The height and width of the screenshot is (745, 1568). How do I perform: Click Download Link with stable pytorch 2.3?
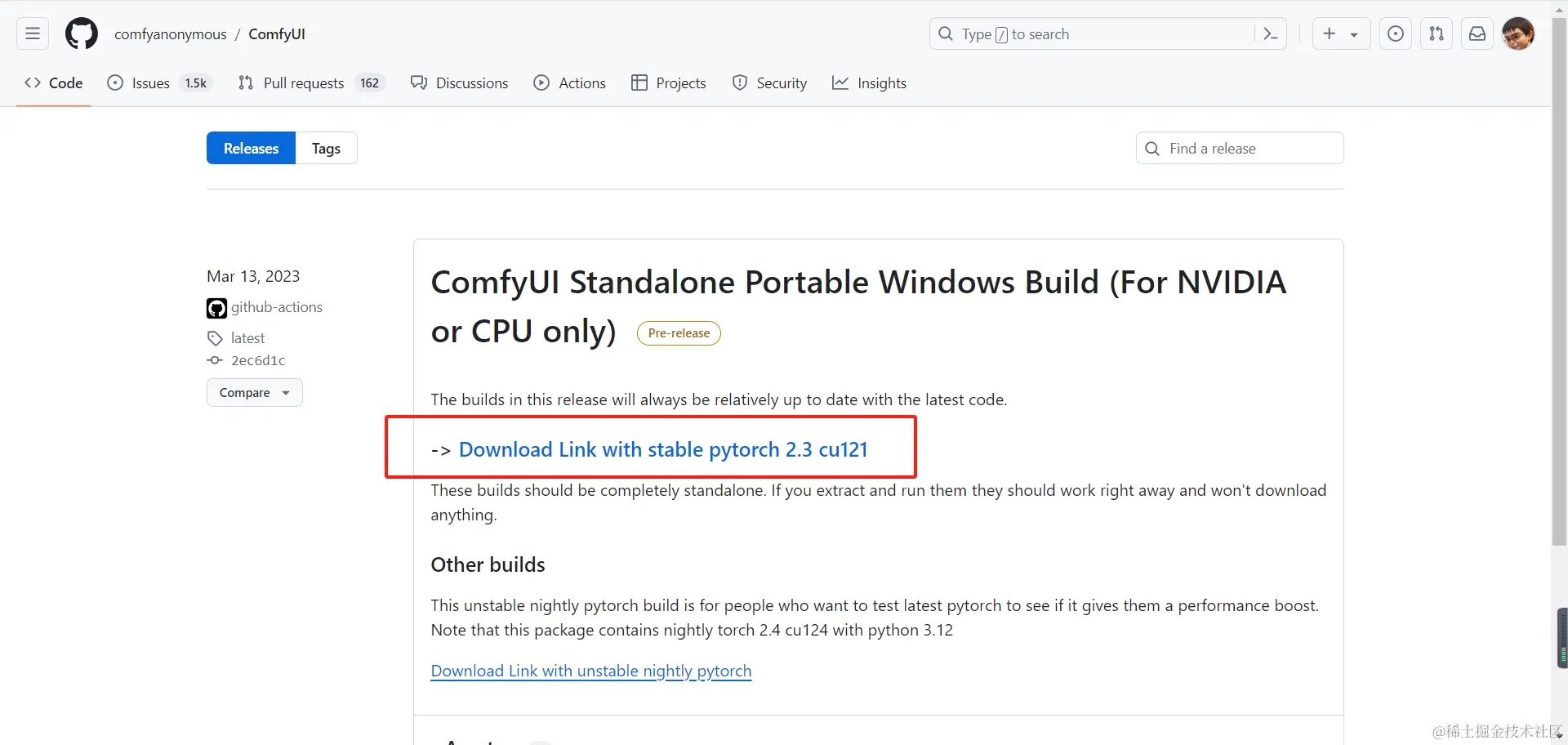pyautogui.click(x=662, y=449)
